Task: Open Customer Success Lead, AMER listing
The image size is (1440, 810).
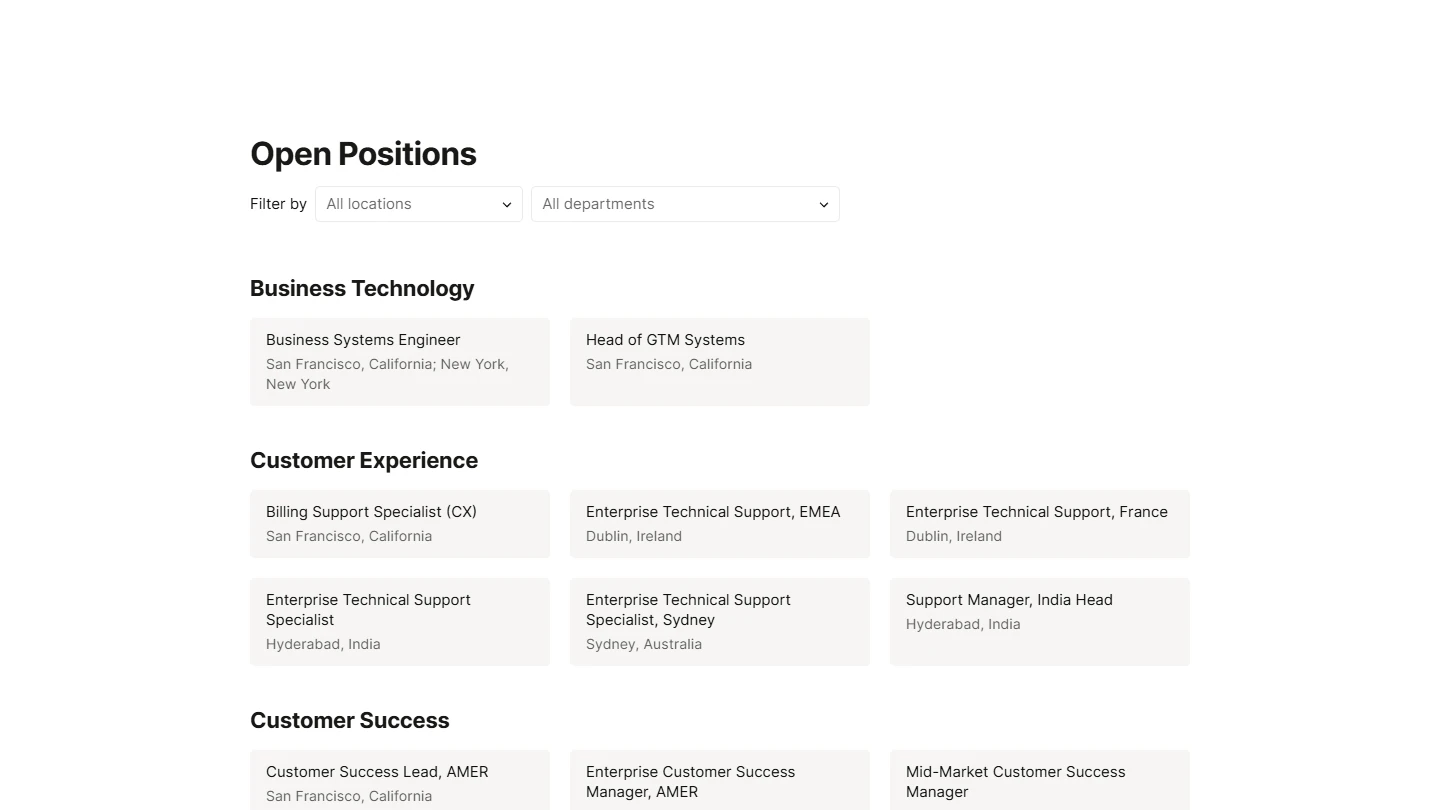Action: pyautogui.click(x=399, y=781)
